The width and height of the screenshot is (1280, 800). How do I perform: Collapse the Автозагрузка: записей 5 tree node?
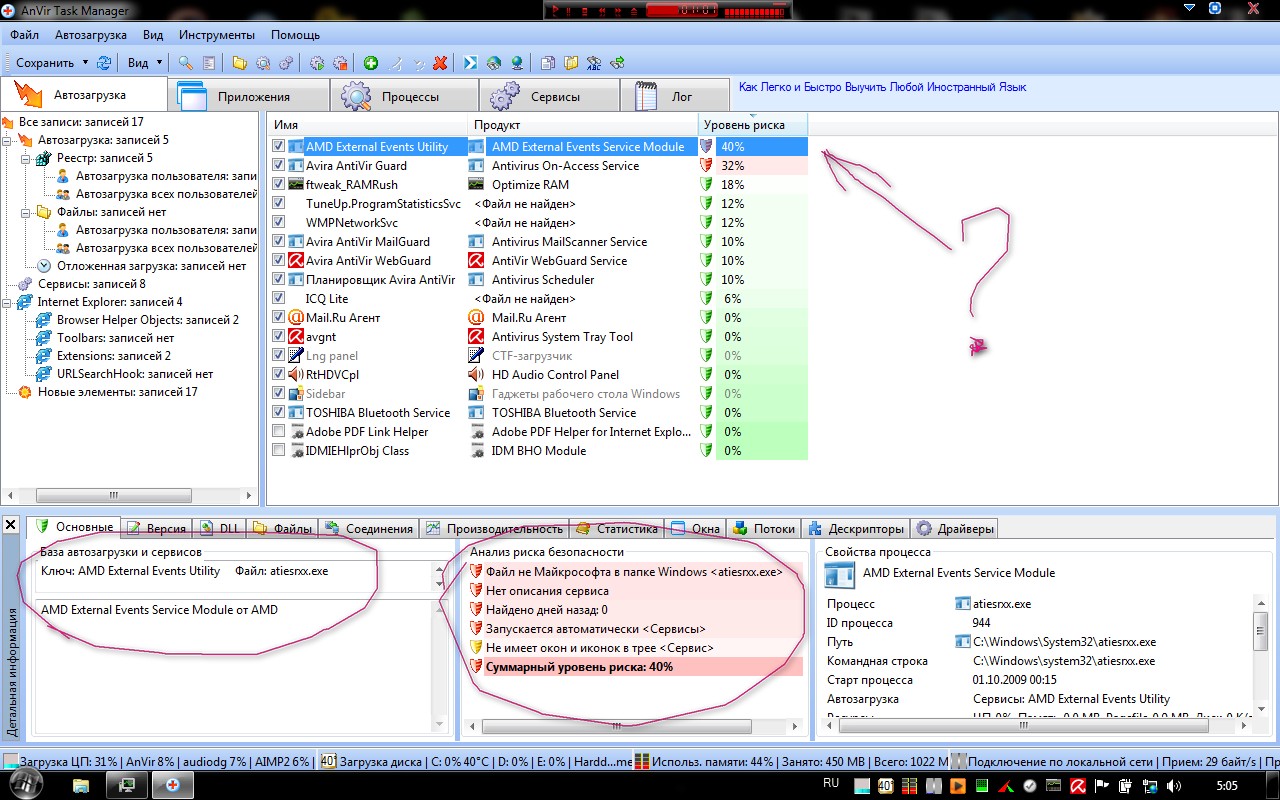[x=8, y=140]
